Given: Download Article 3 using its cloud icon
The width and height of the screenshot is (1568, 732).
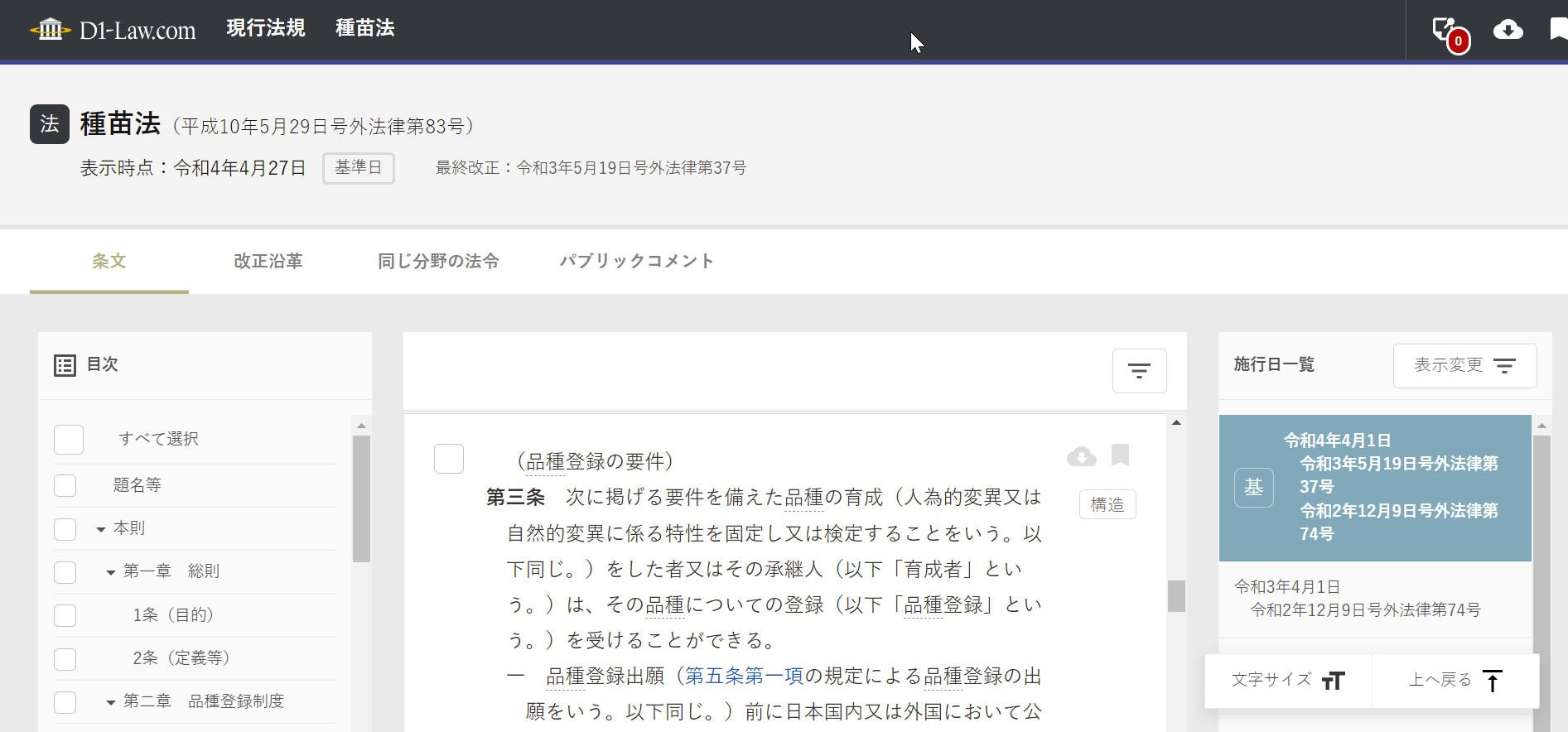Looking at the screenshot, I should [x=1081, y=456].
